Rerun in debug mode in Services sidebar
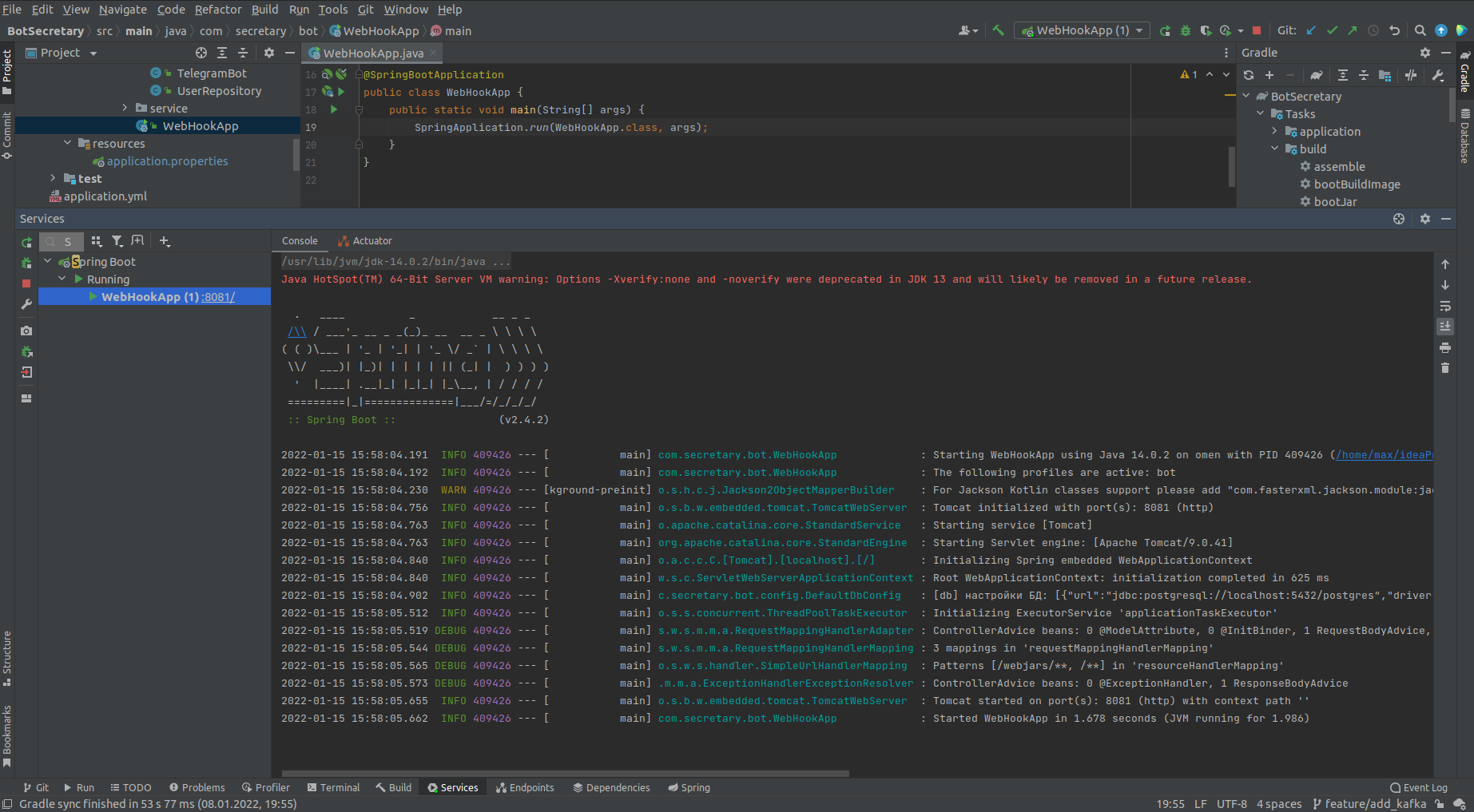The height and width of the screenshot is (812, 1474). click(x=26, y=263)
